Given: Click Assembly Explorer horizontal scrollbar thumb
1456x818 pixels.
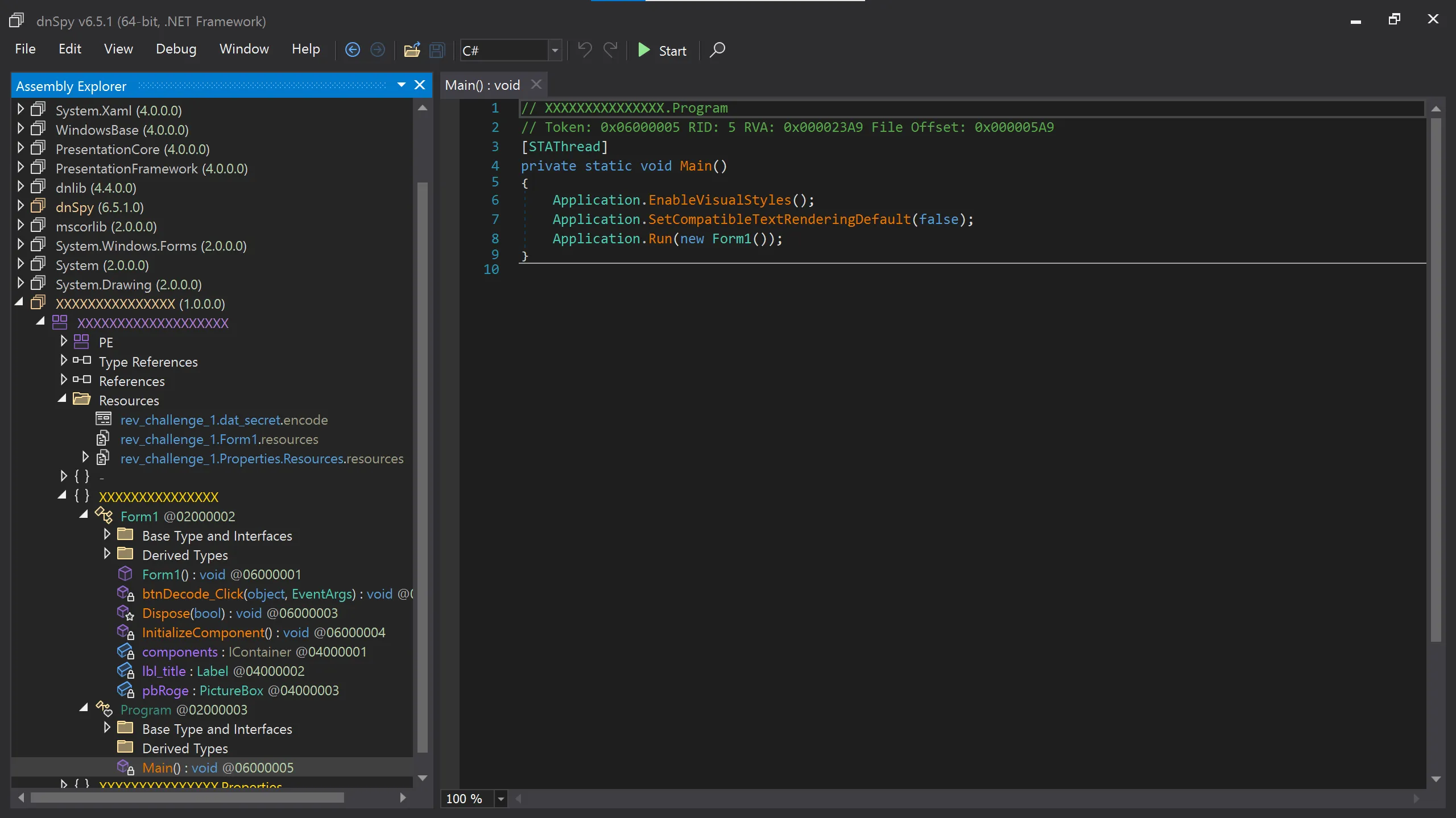Looking at the screenshot, I should coord(188,798).
